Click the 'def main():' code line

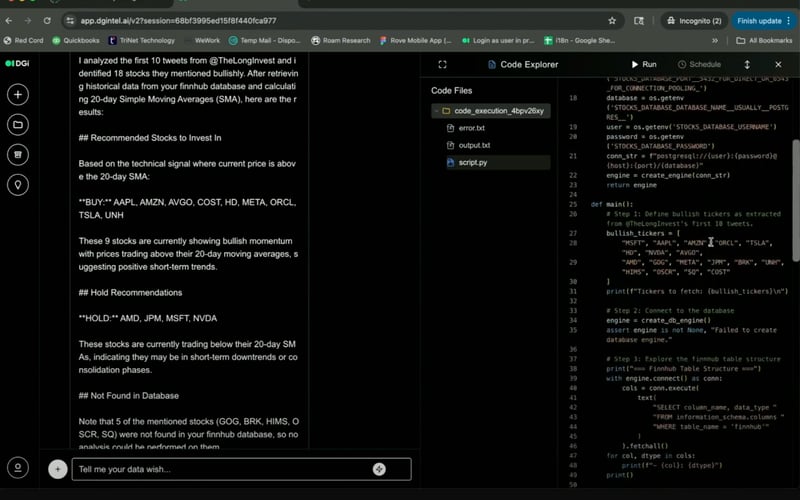[x=612, y=204]
